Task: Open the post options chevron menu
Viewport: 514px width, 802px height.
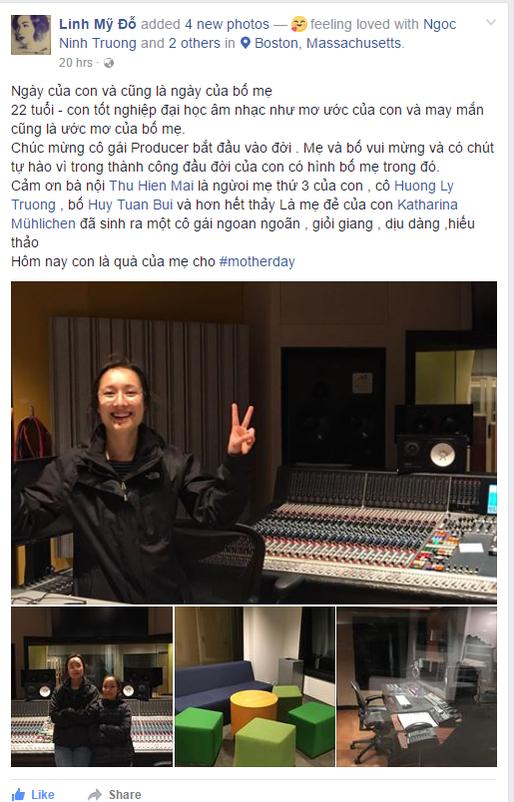Action: coord(491,23)
